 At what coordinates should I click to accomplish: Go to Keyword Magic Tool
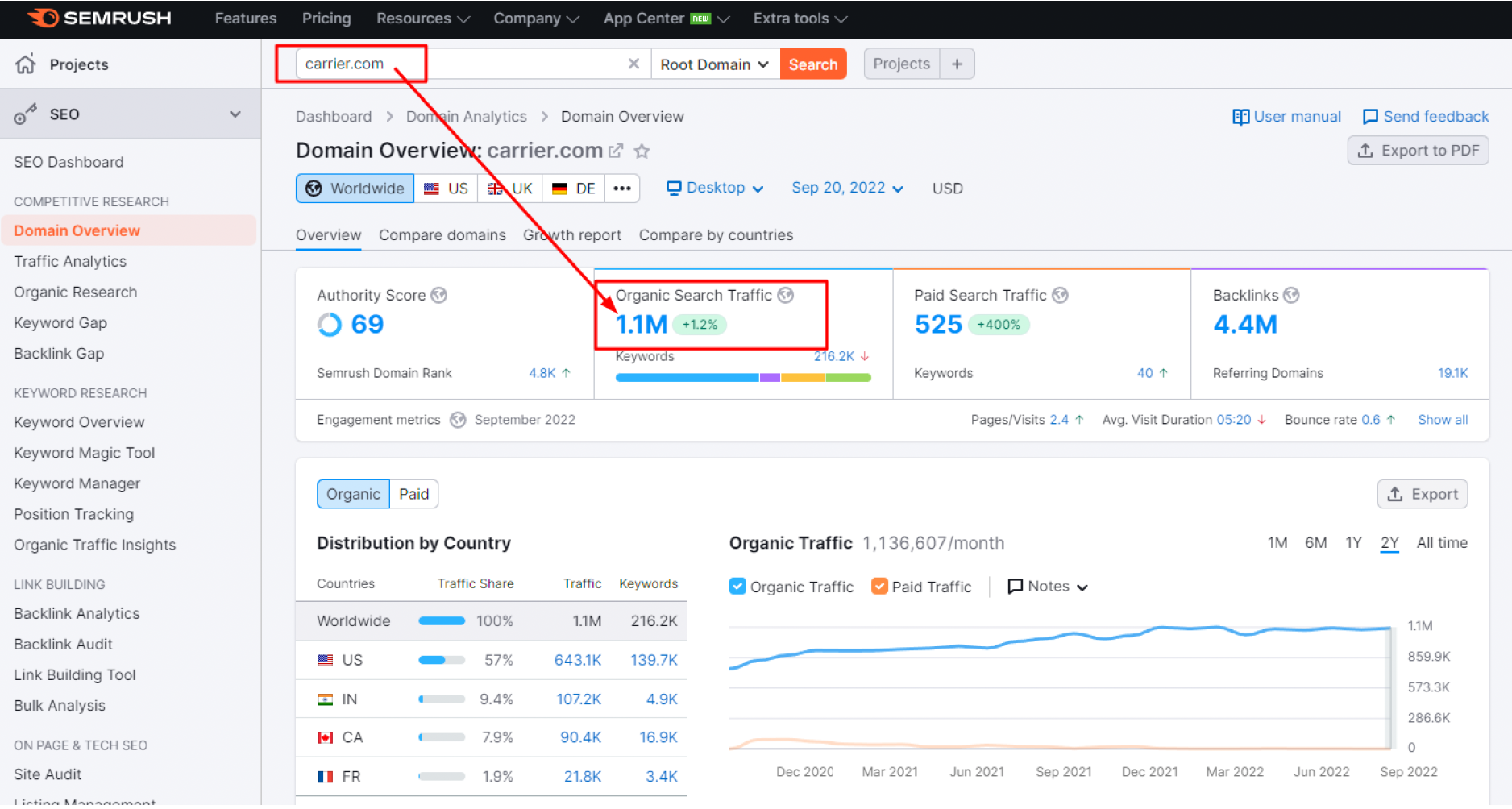84,454
